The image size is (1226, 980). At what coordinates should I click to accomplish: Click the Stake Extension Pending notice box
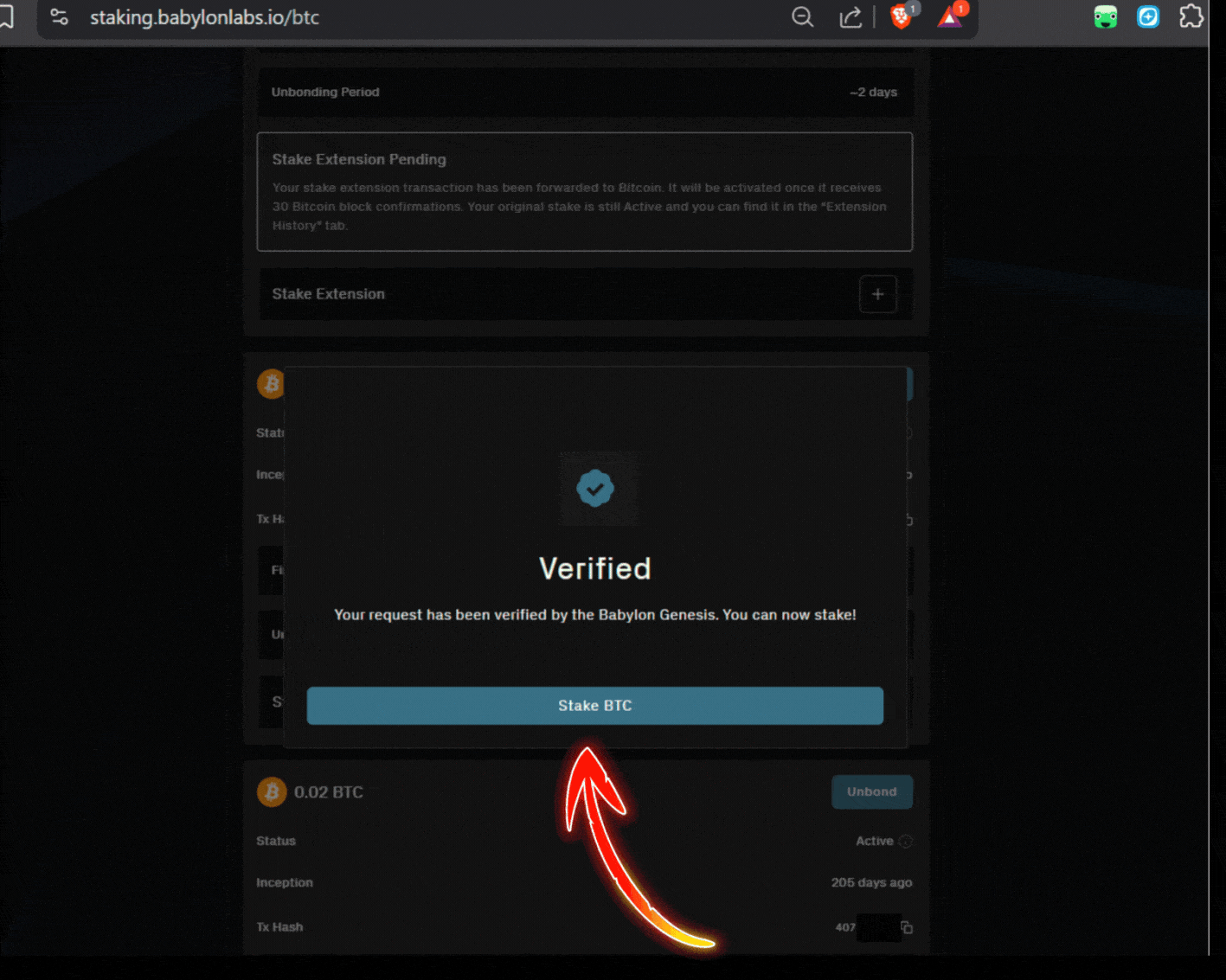tap(585, 191)
